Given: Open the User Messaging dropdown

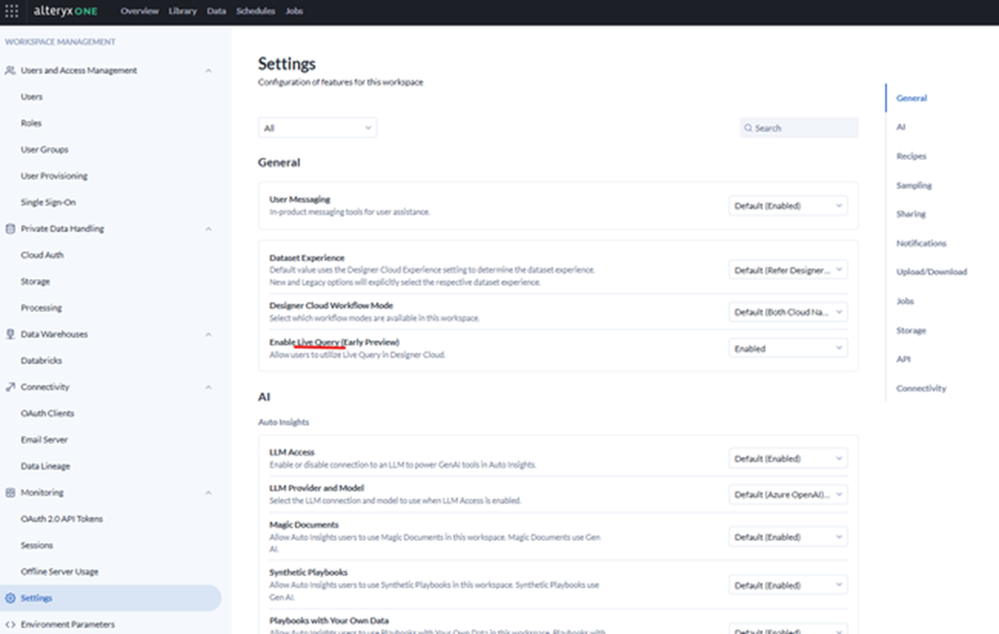Looking at the screenshot, I should click(x=788, y=206).
